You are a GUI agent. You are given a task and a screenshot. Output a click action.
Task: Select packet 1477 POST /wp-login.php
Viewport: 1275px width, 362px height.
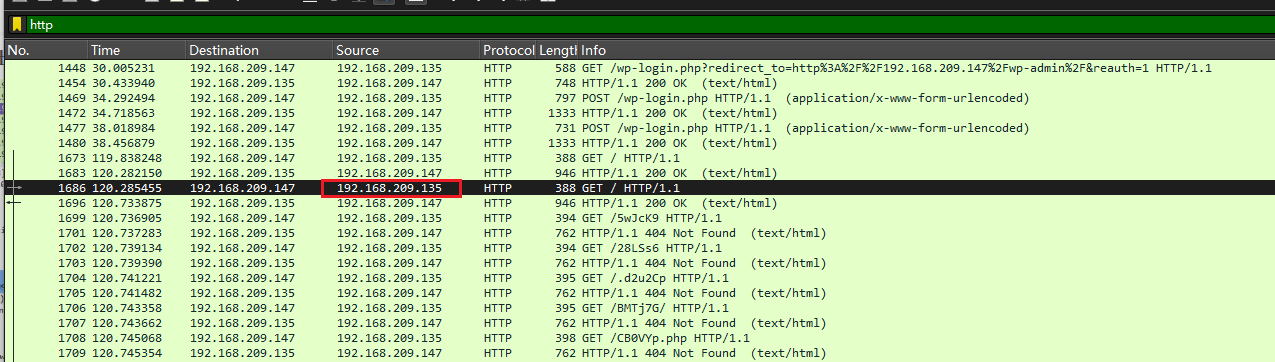[640, 128]
